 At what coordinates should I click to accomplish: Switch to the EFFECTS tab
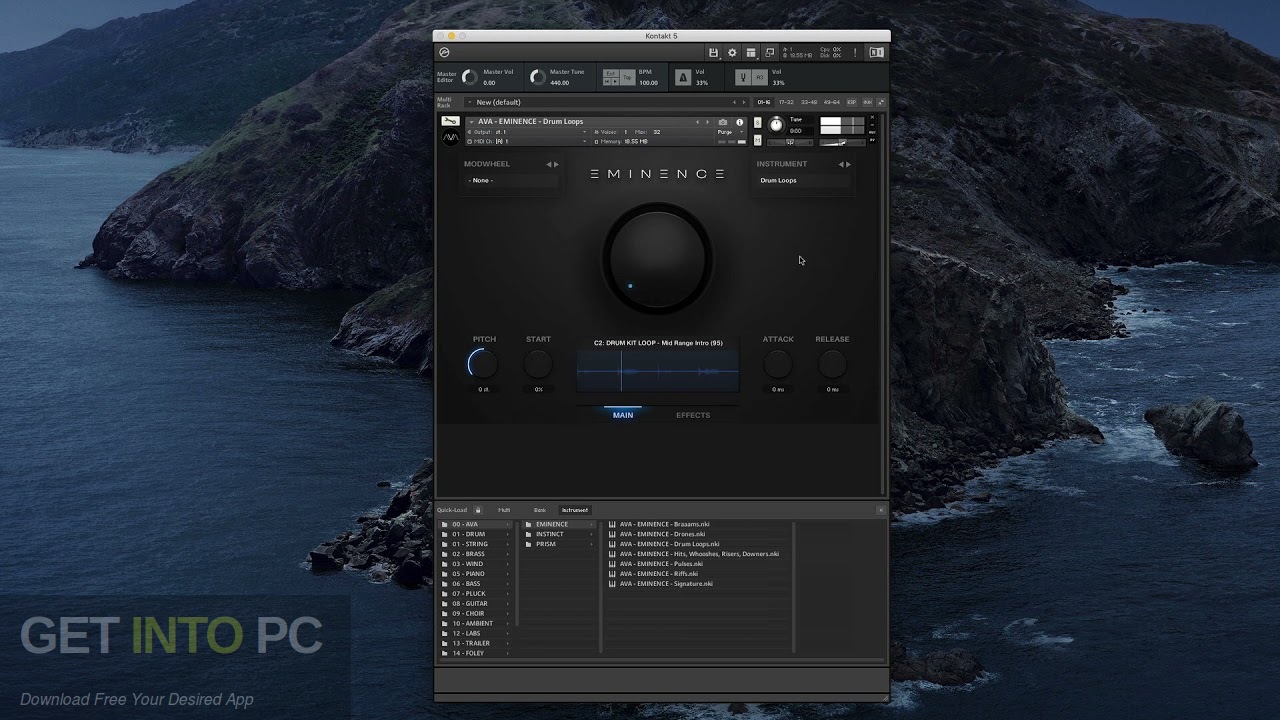point(693,415)
